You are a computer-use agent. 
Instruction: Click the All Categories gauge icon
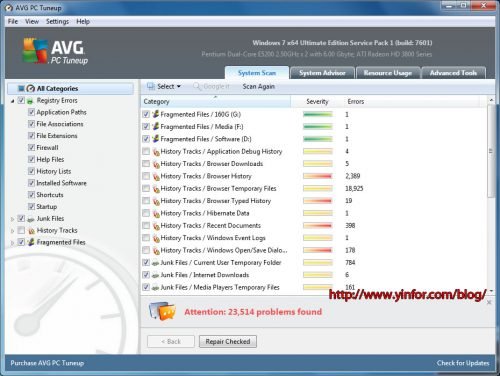(x=31, y=89)
